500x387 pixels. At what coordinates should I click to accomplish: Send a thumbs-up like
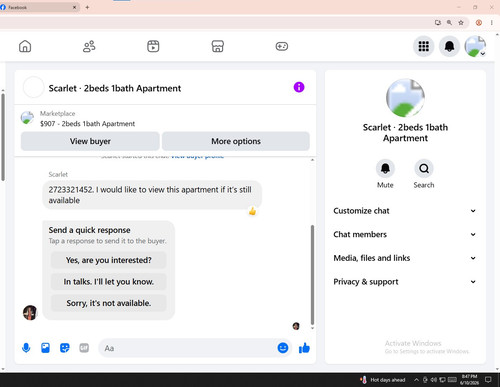tap(304, 348)
